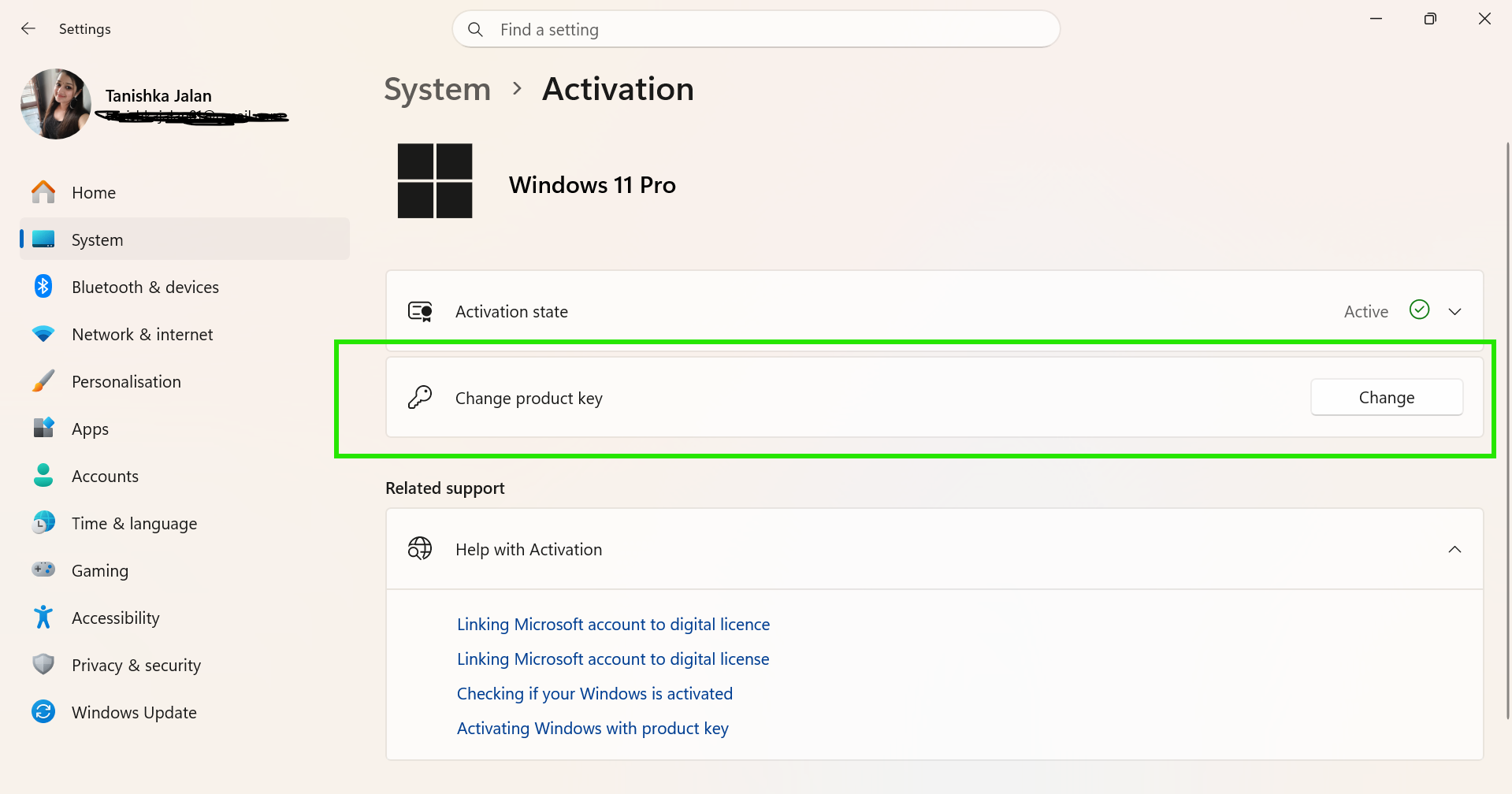This screenshot has width=1512, height=794.
Task: Click the Gaming controller icon
Action: [43, 570]
